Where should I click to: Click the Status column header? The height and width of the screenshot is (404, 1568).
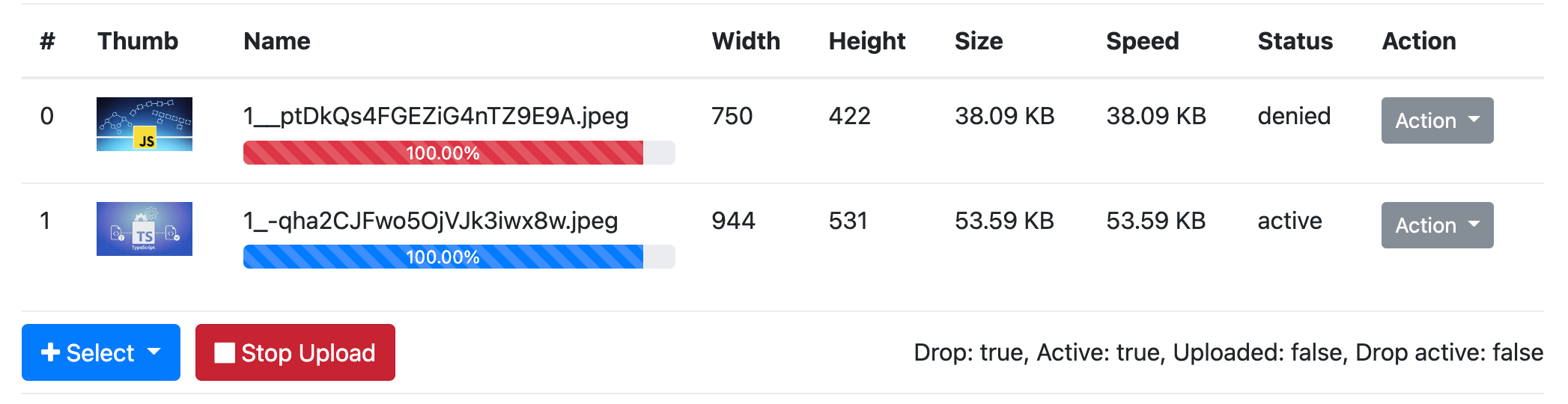(x=1295, y=41)
